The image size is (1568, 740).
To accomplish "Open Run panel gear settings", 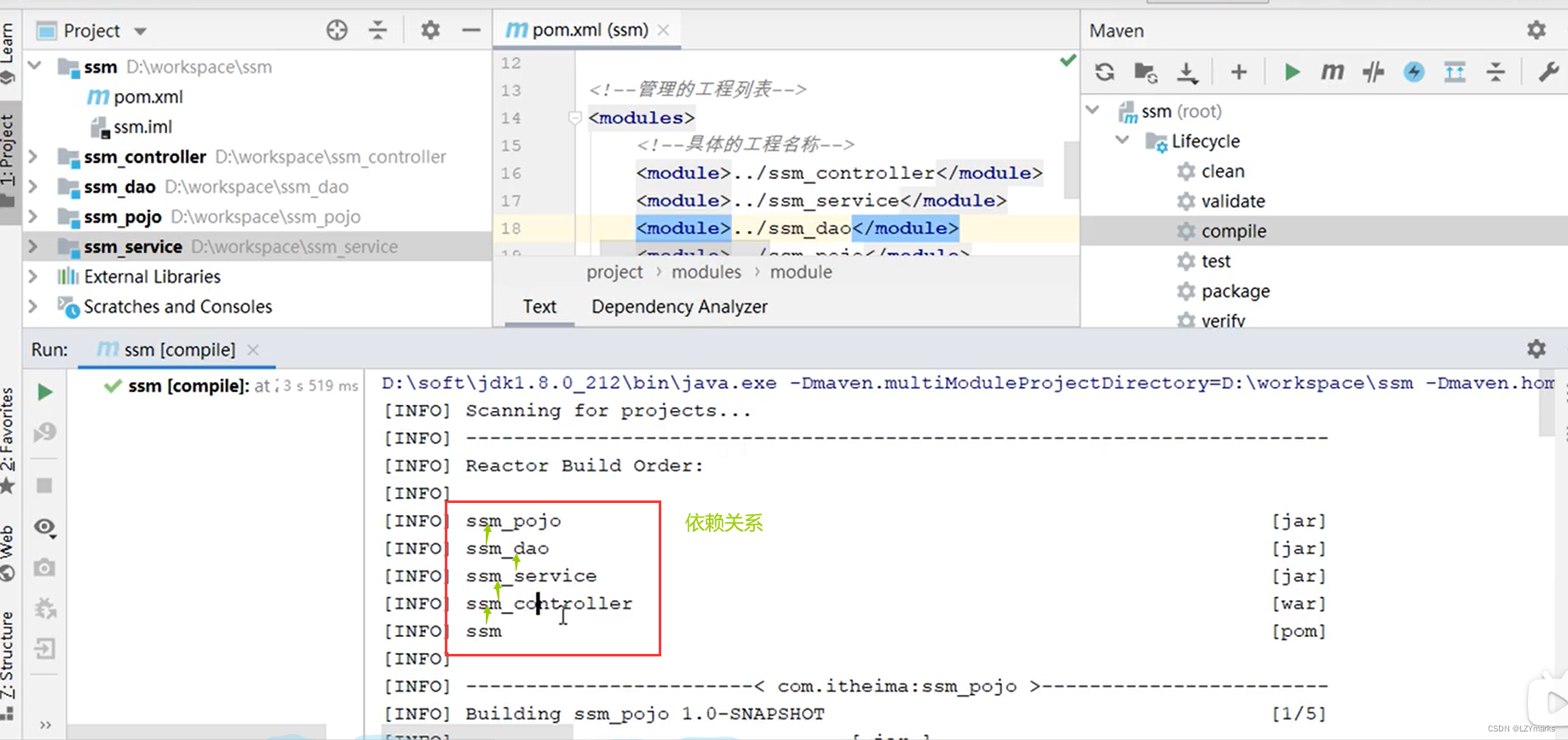I will (x=1536, y=349).
